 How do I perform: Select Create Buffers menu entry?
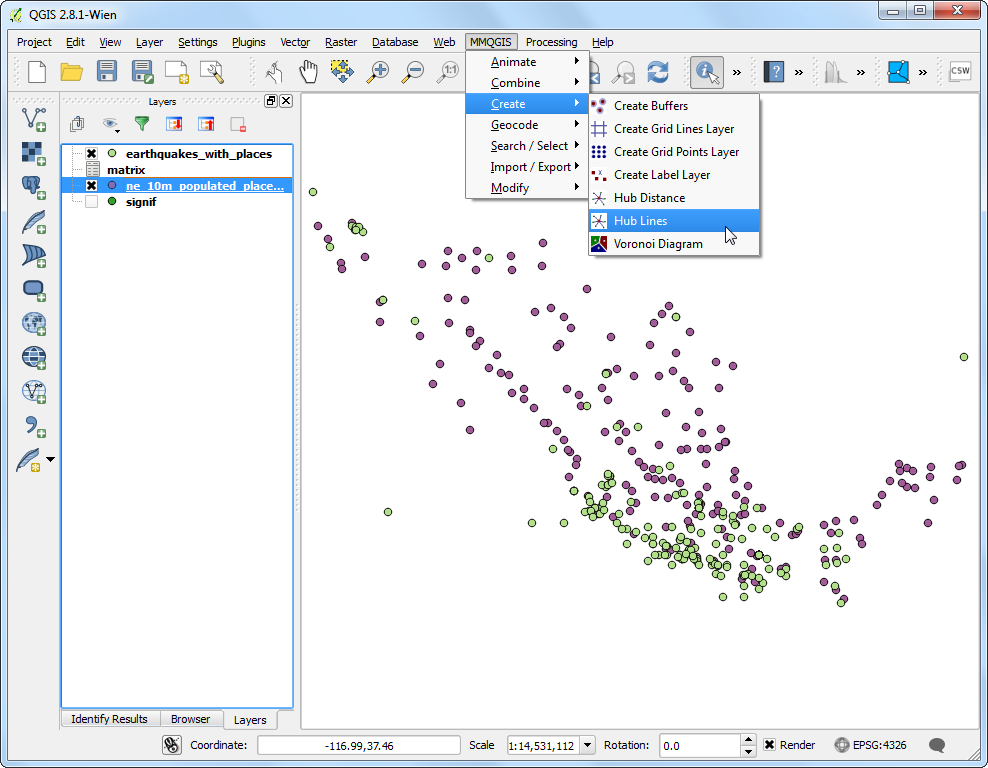point(674,106)
